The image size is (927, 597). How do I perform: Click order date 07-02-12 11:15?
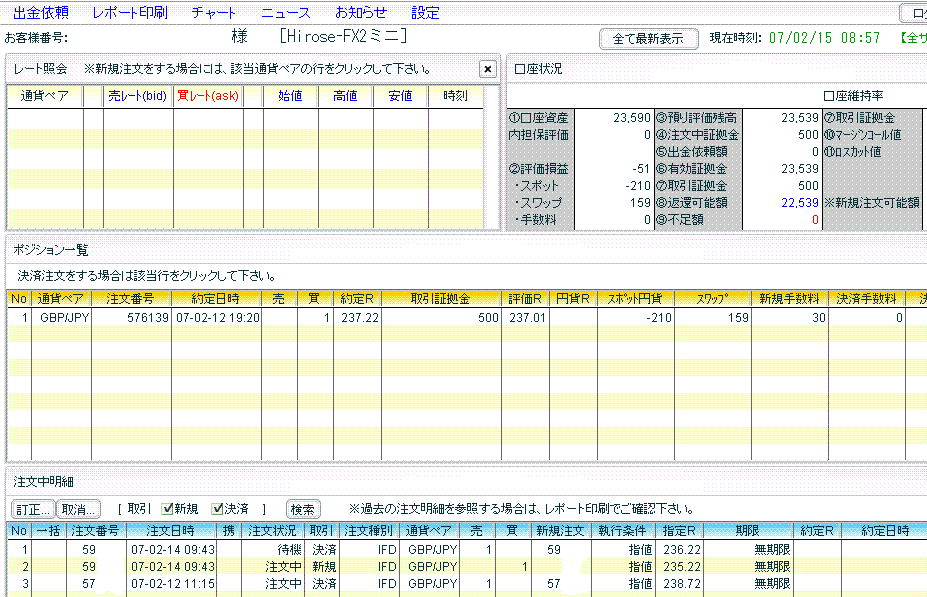pos(173,583)
